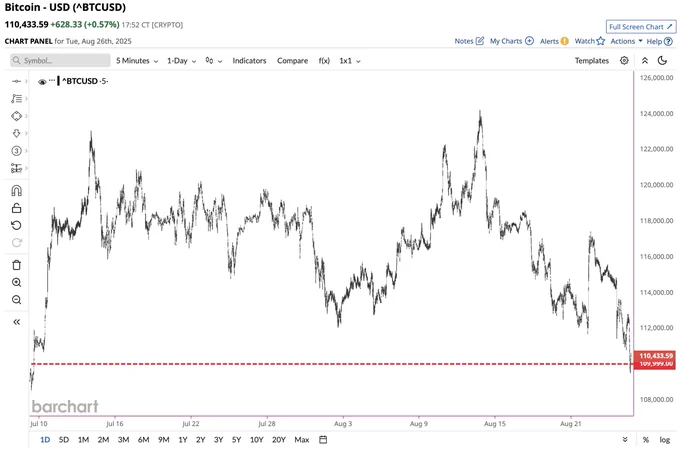The height and width of the screenshot is (450, 680).
Task: Toggle magnet snap mode
Action: (16, 191)
